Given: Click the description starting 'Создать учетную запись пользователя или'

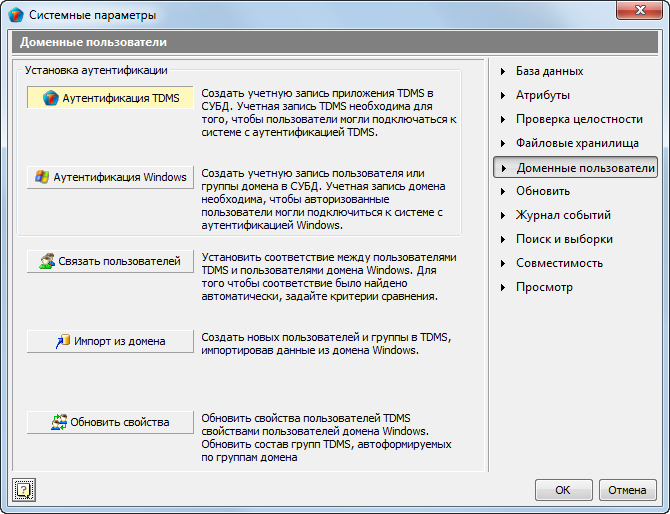Looking at the screenshot, I should 323,199.
